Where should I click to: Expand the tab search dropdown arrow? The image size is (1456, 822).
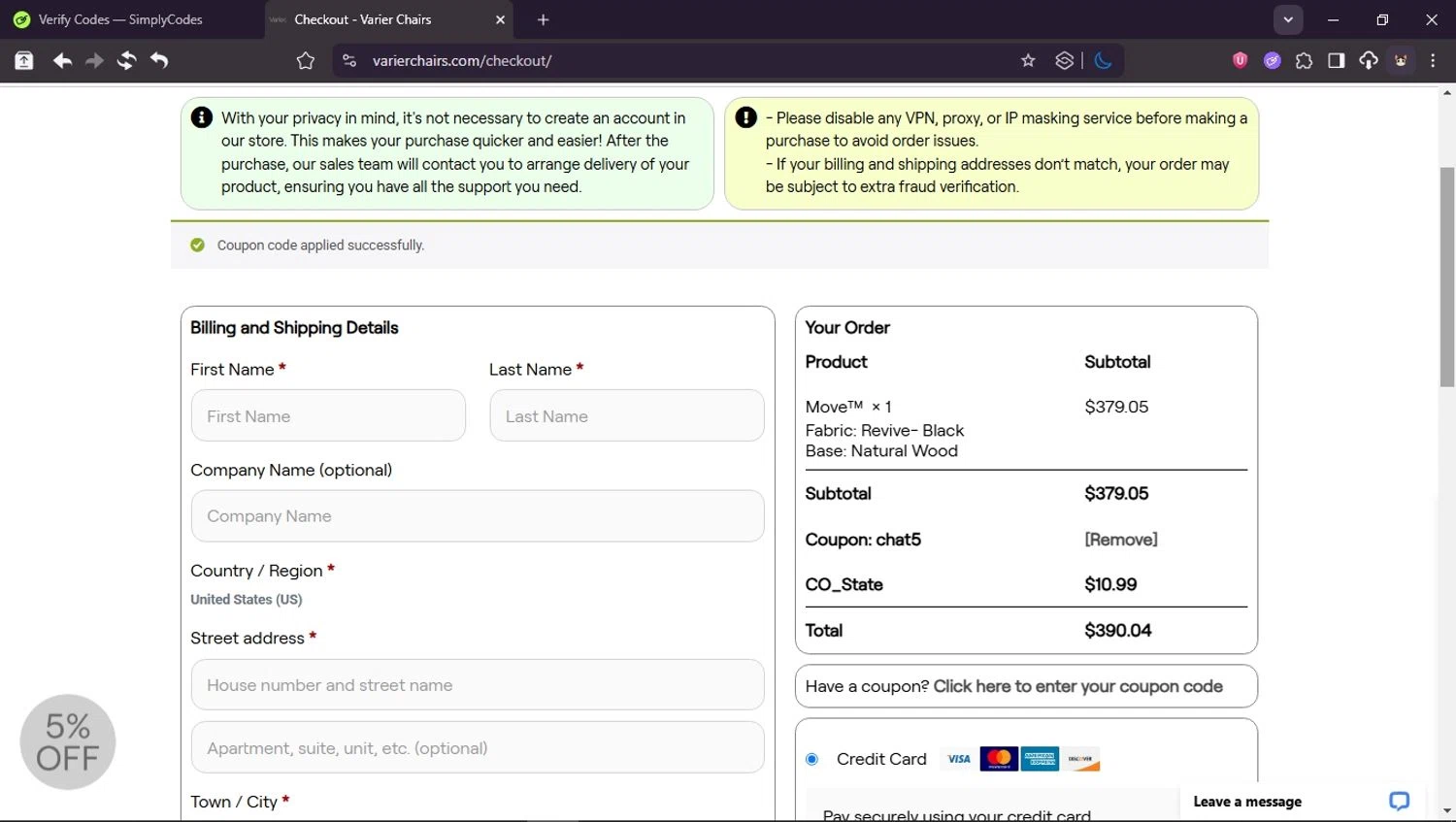[1288, 19]
